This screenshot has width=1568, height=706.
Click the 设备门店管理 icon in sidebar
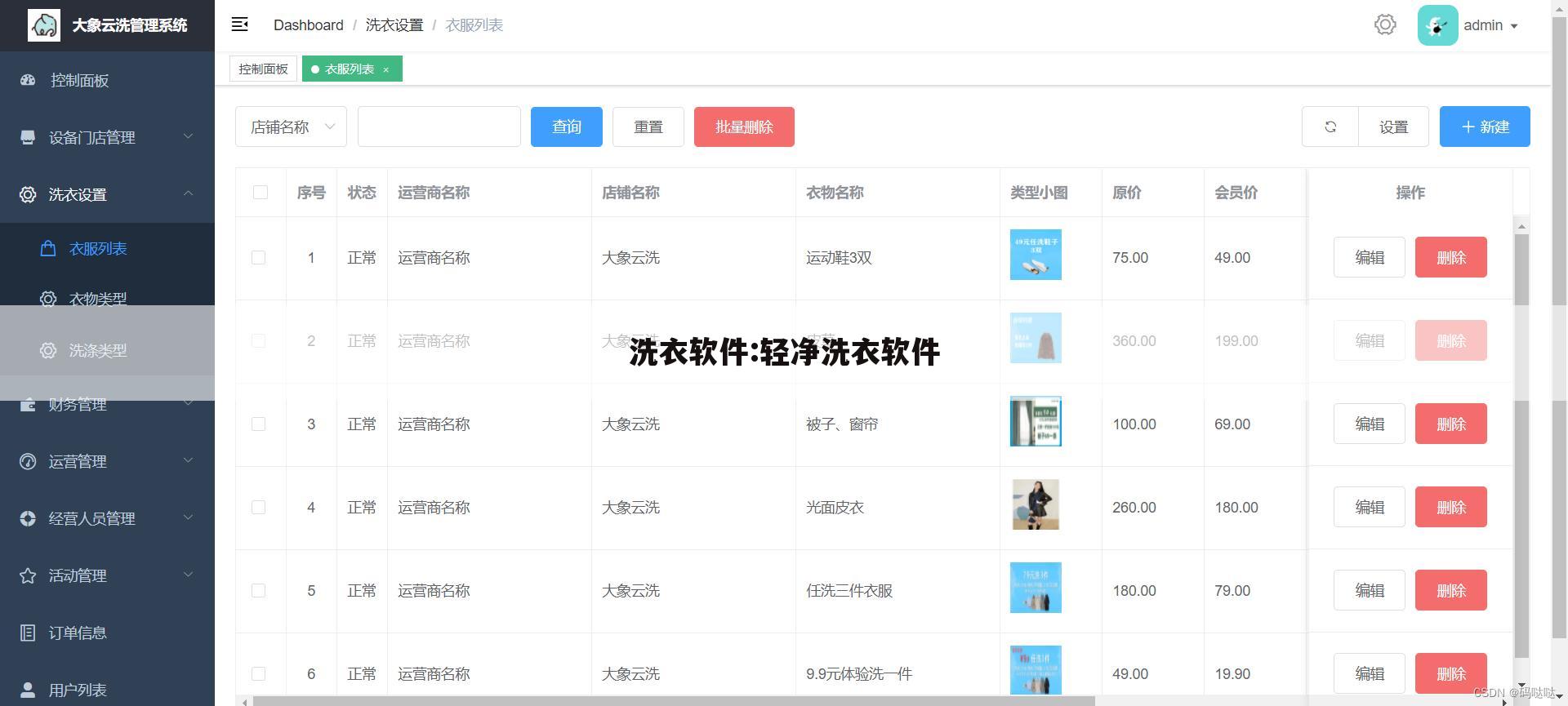28,137
